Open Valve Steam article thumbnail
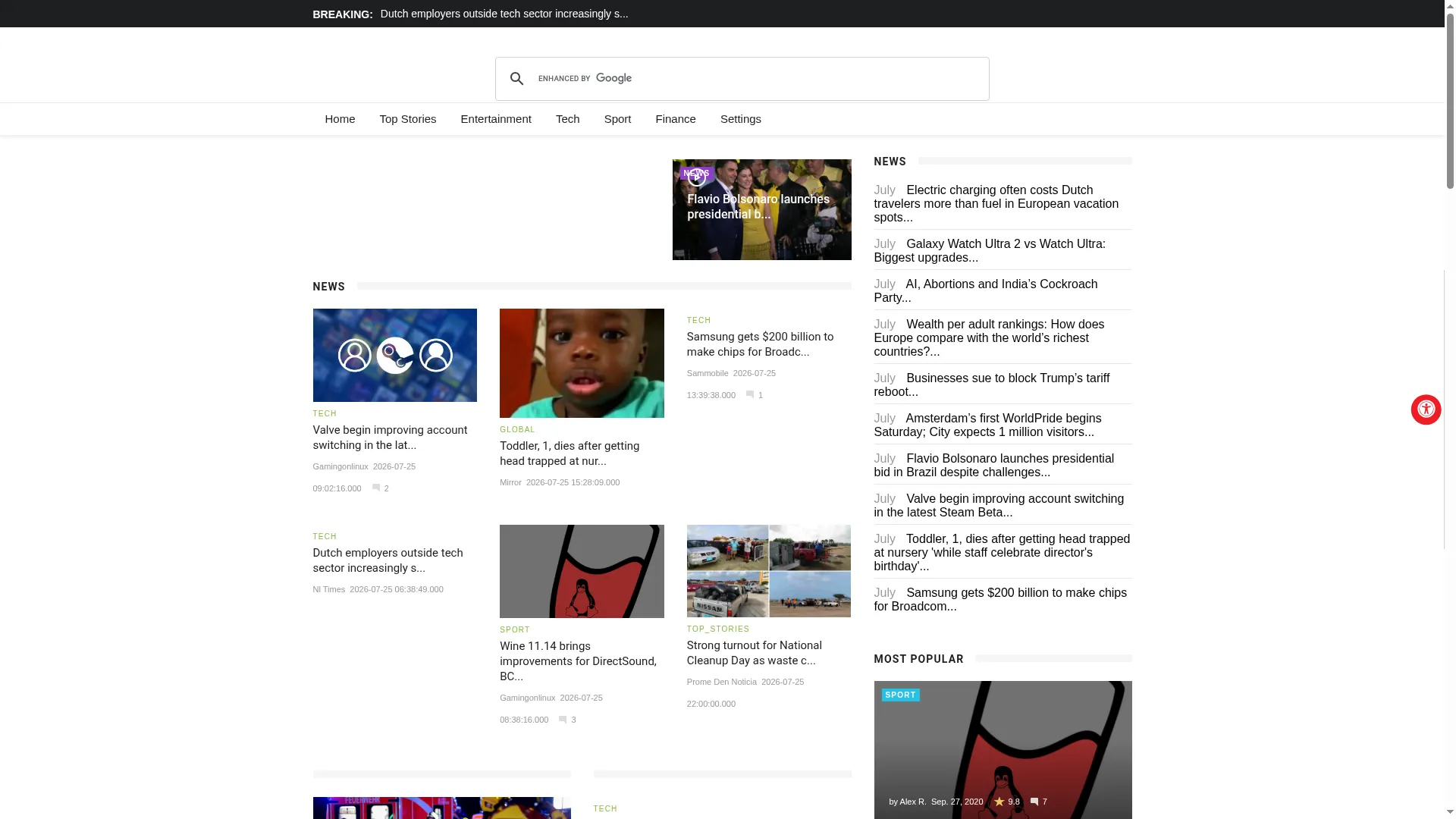 [395, 355]
